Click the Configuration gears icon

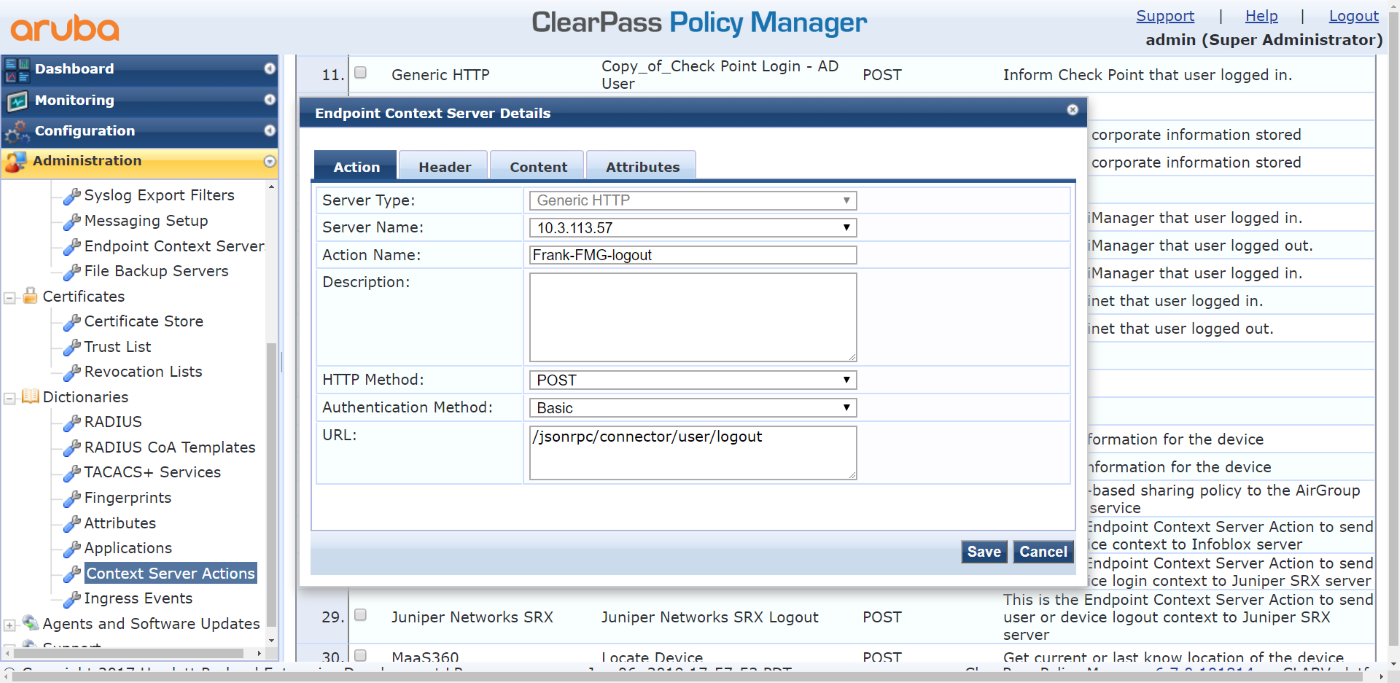(17, 131)
